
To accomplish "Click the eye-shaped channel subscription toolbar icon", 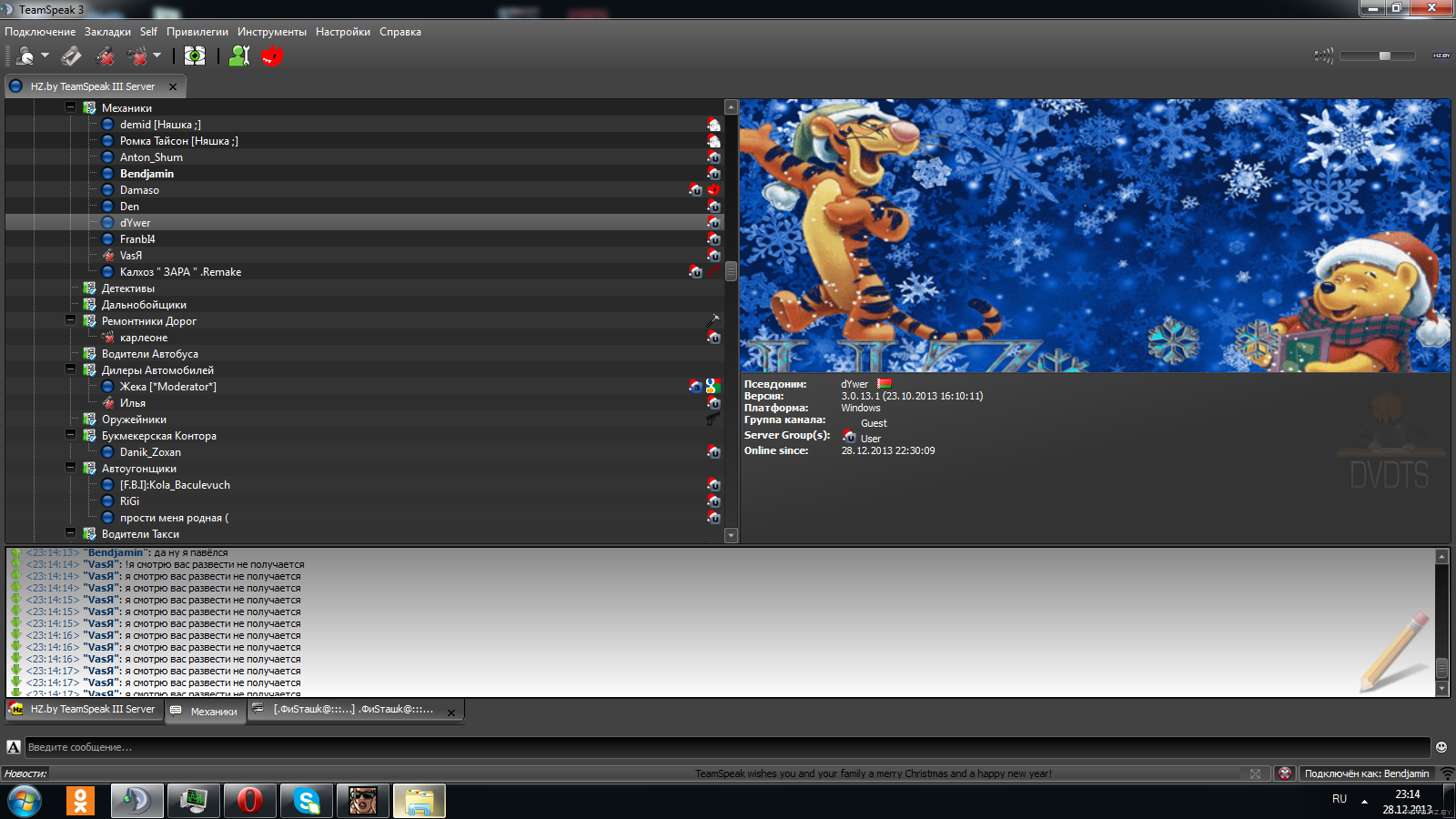I will [x=195, y=56].
